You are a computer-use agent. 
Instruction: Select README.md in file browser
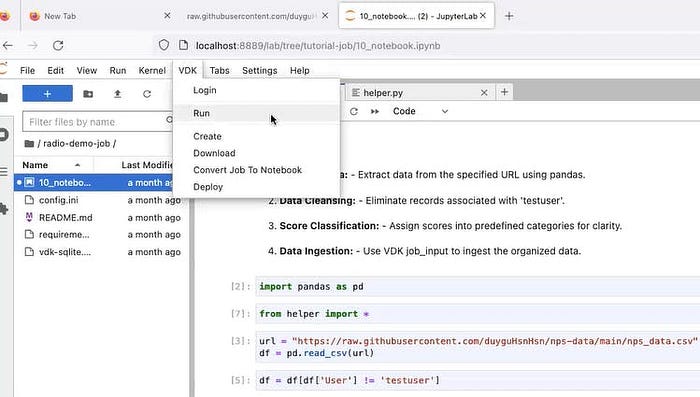tap(66, 217)
